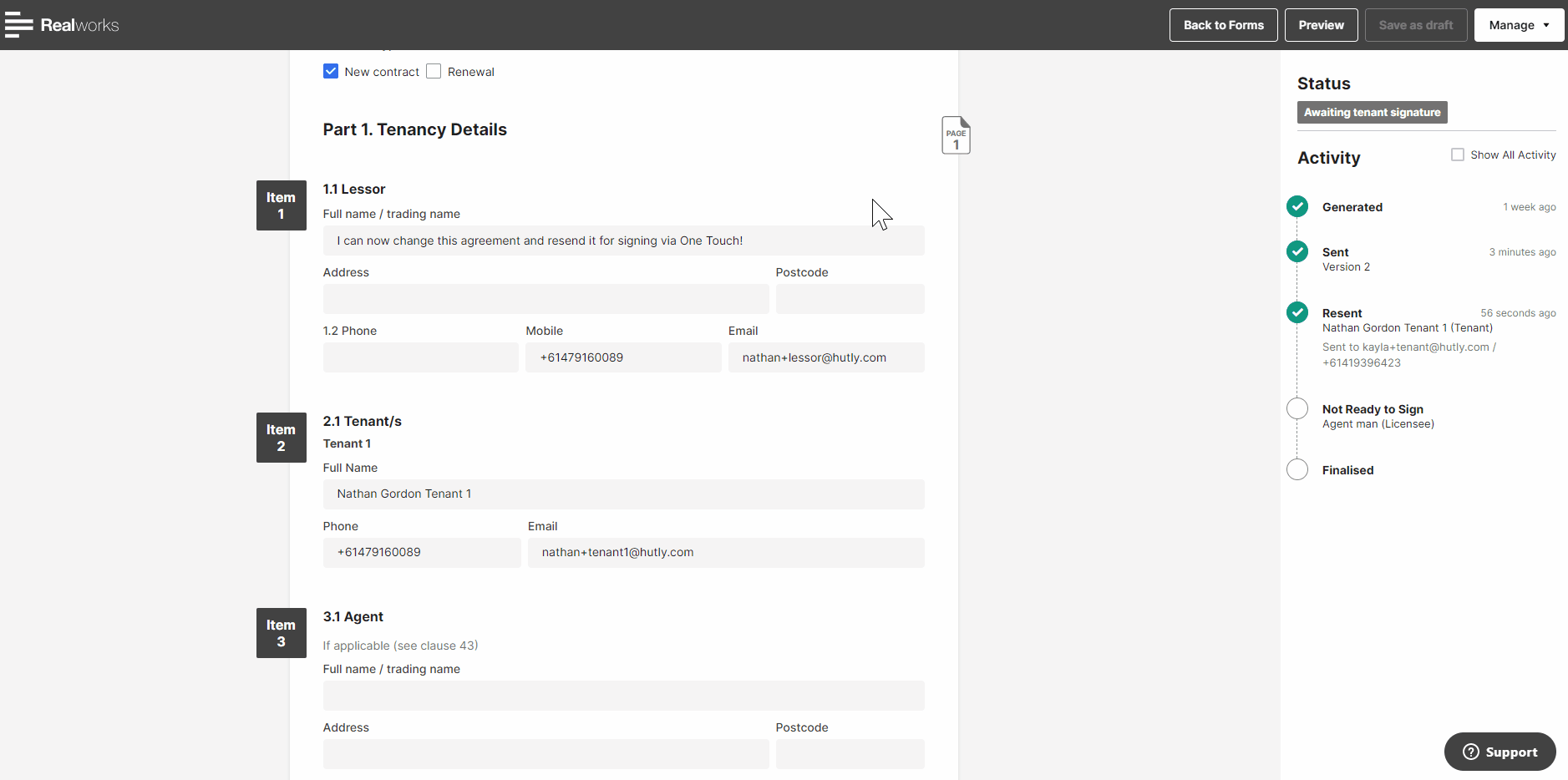
Task: Click Part 1. Tenancy Details heading
Action: click(x=414, y=129)
